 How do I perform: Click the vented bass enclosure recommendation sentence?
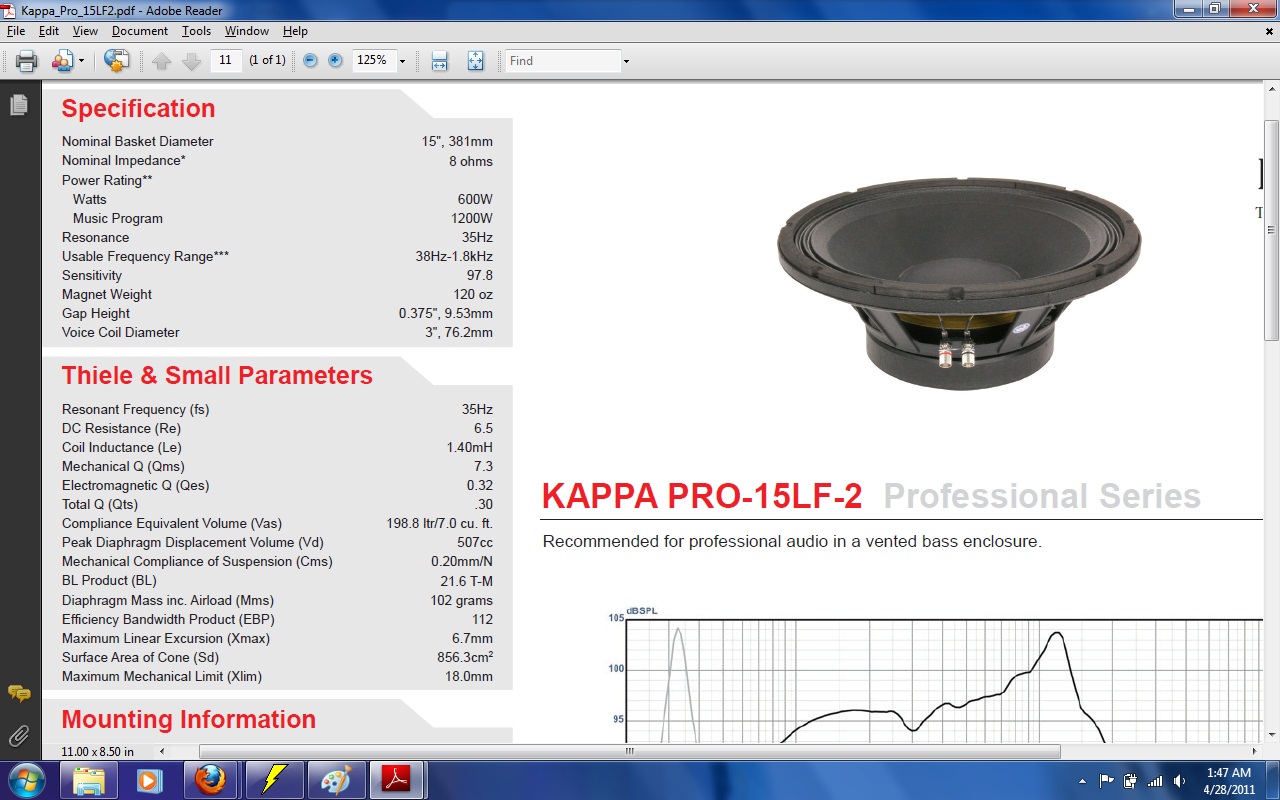[792, 542]
